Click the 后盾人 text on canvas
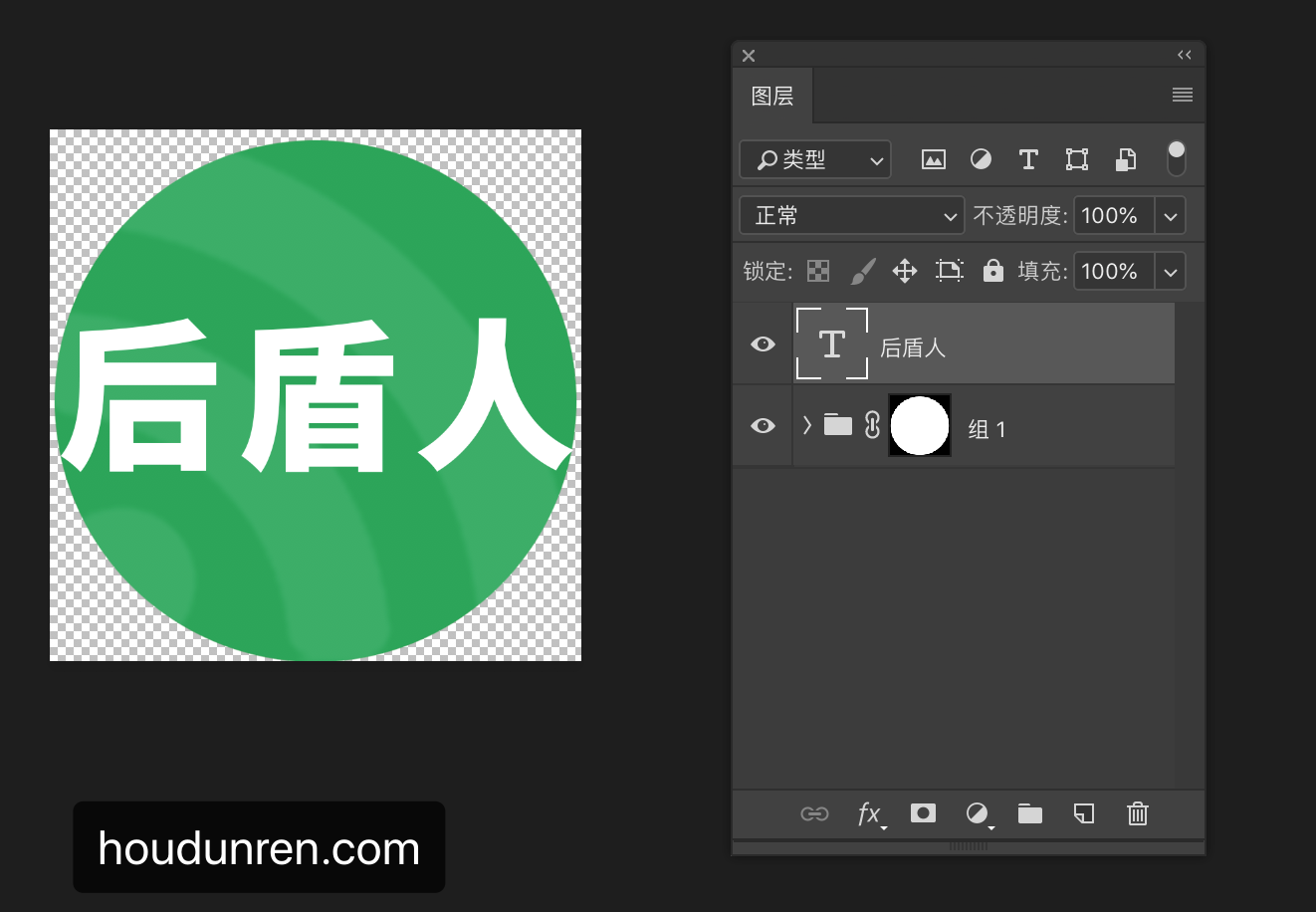This screenshot has width=1316, height=912. coord(316,395)
